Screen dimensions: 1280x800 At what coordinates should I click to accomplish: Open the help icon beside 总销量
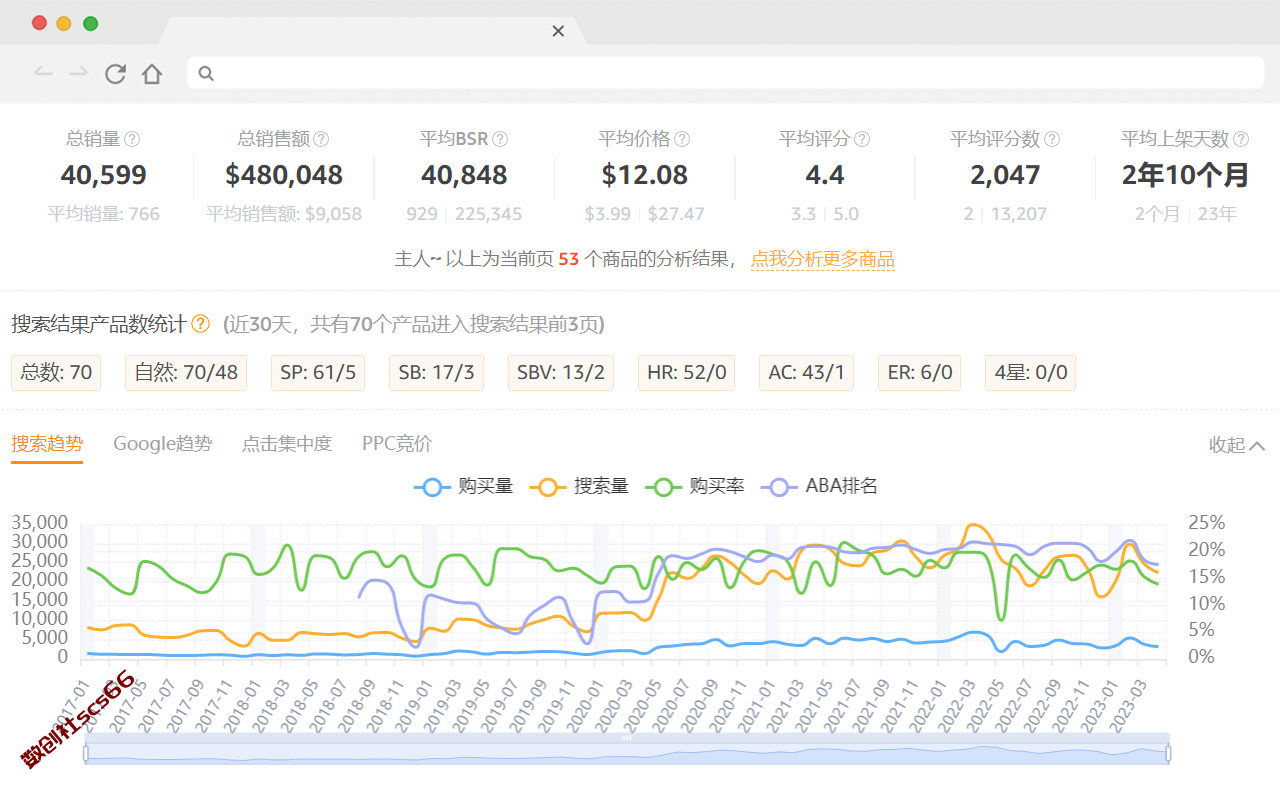[x=132, y=139]
